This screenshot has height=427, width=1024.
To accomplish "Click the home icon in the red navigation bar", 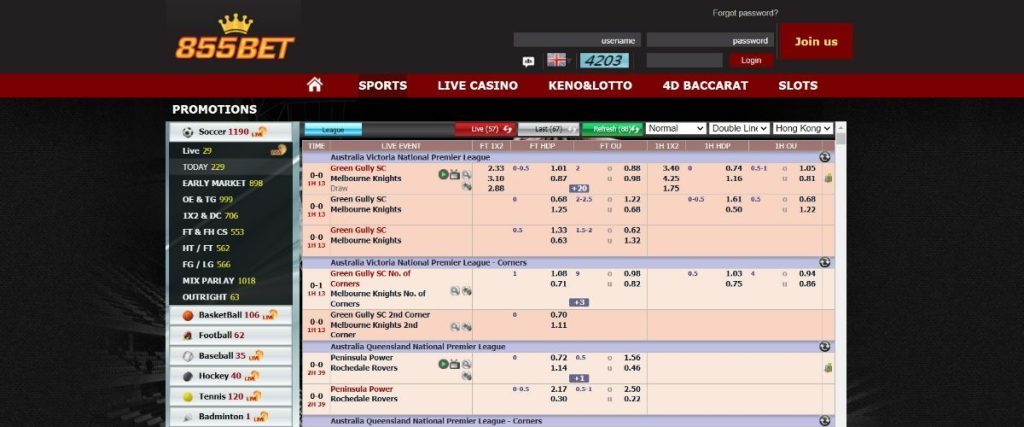I will tap(315, 85).
